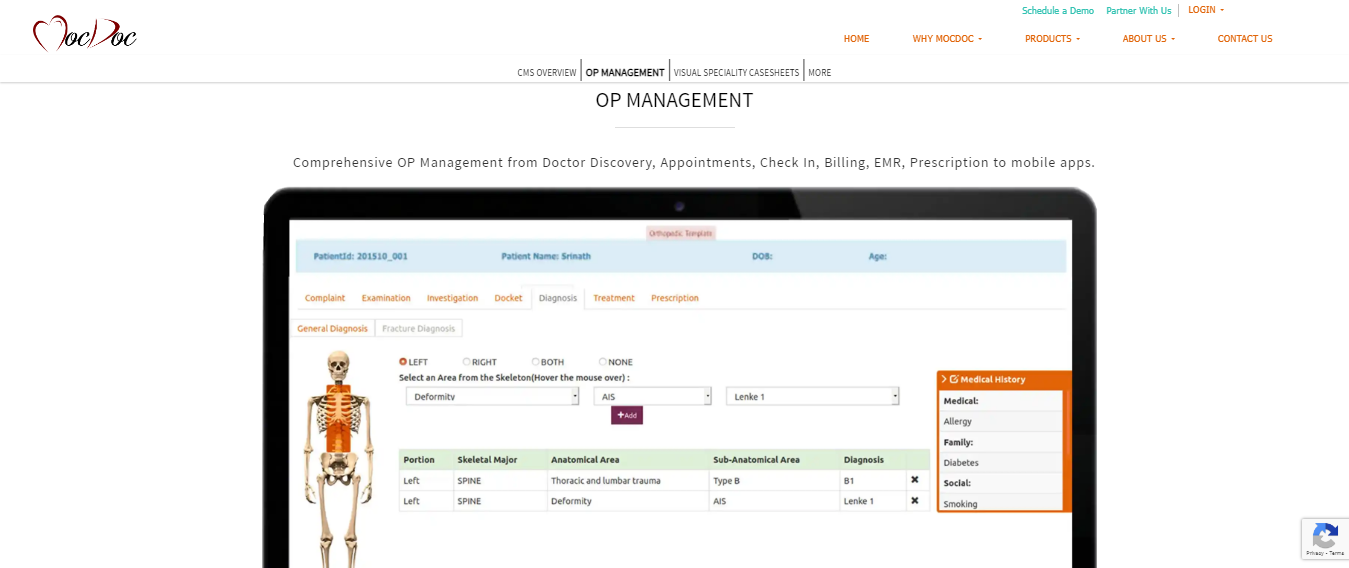The height and width of the screenshot is (568, 1349).
Task: Go to HOME in navigation
Action: click(856, 39)
